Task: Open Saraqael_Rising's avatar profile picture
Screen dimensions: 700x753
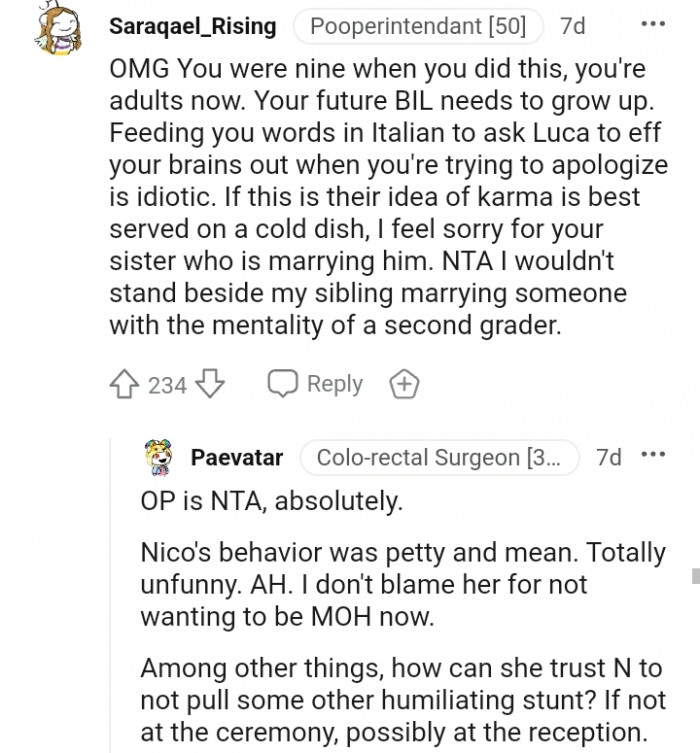Action: coord(59,29)
